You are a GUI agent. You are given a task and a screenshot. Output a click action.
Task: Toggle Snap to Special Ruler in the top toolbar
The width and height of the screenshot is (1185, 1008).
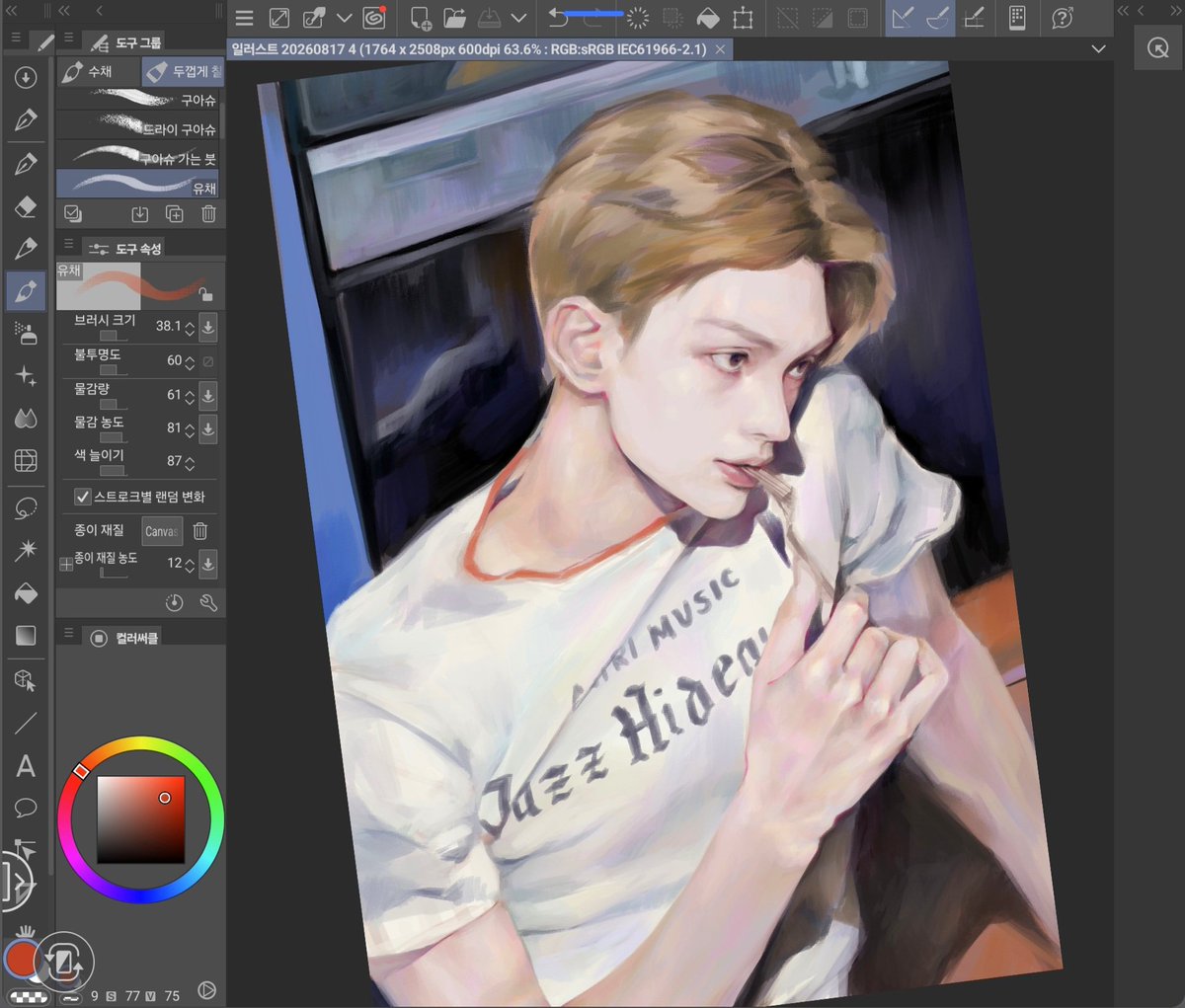[x=938, y=18]
